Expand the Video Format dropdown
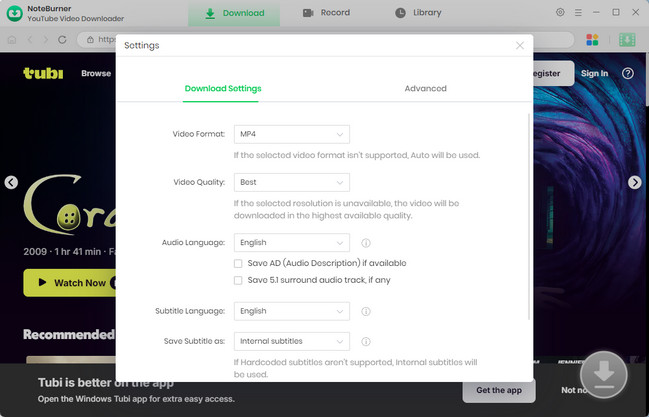649x417 pixels. (291, 133)
